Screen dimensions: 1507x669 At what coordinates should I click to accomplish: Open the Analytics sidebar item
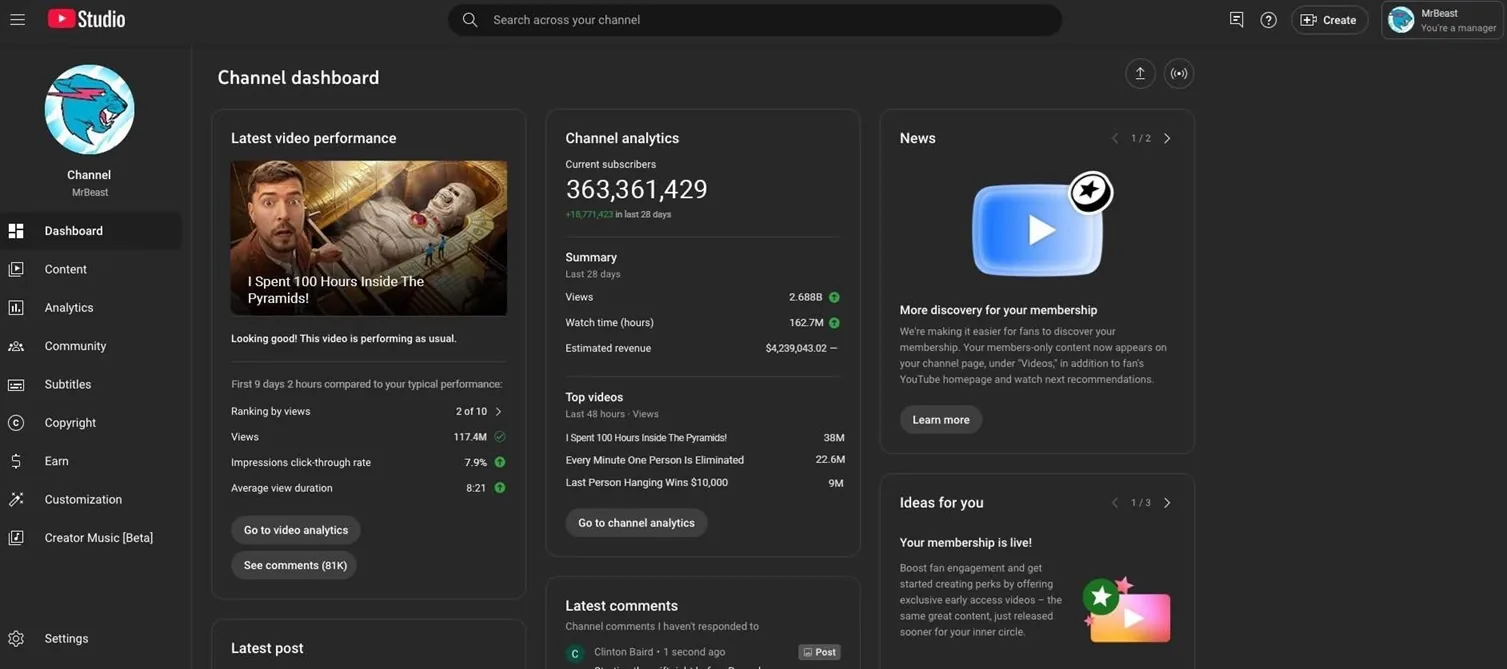click(x=68, y=307)
